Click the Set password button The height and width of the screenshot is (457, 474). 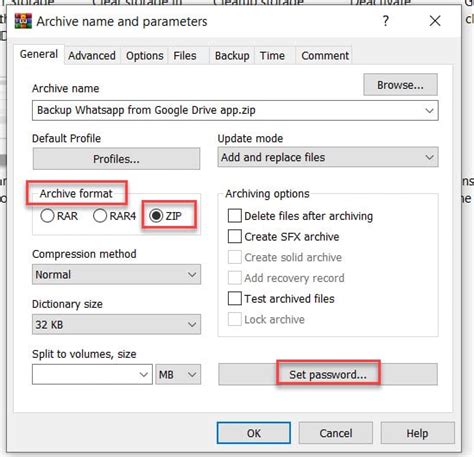(x=328, y=374)
